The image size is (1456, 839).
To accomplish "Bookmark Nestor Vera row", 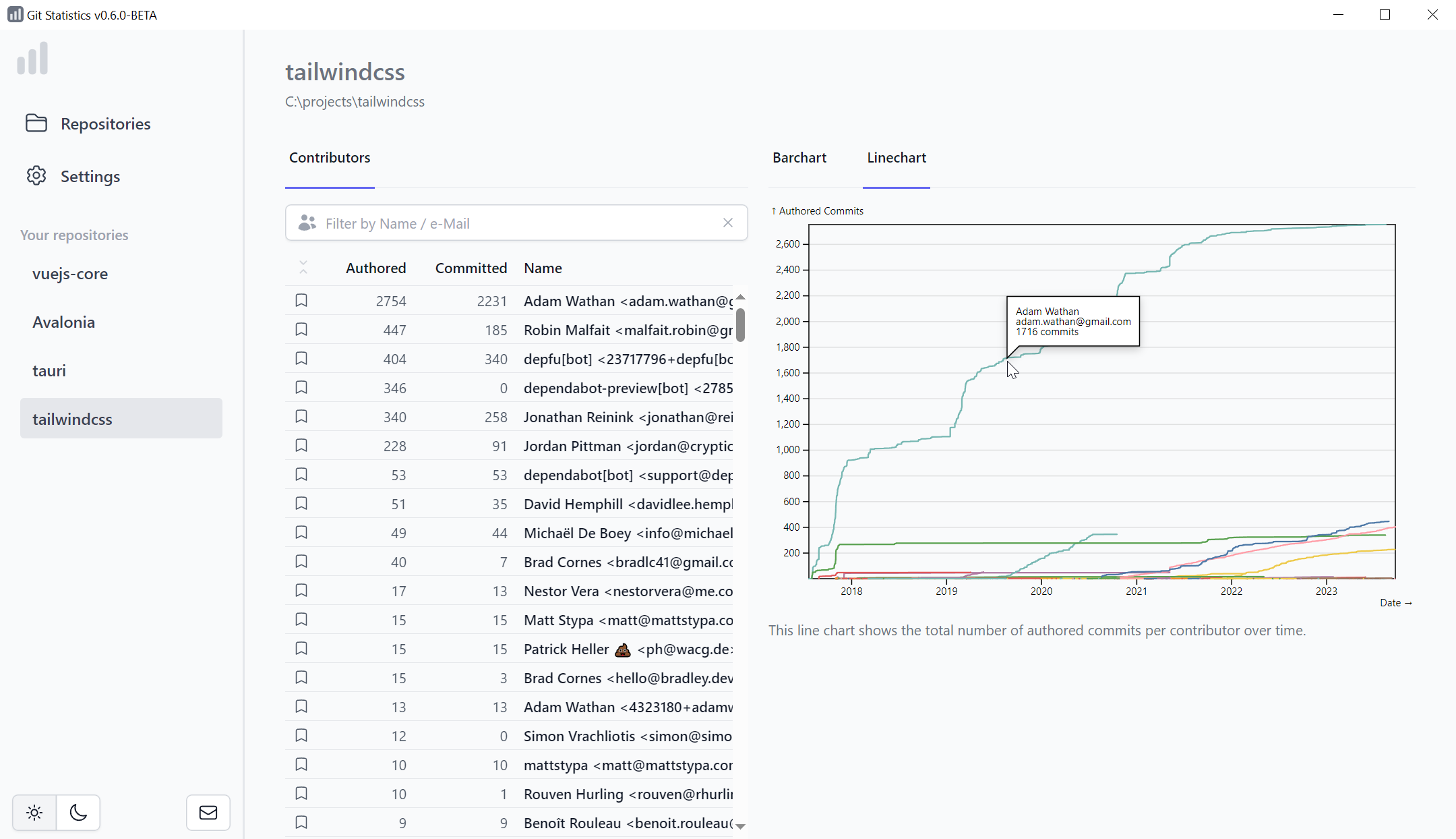I will click(301, 591).
